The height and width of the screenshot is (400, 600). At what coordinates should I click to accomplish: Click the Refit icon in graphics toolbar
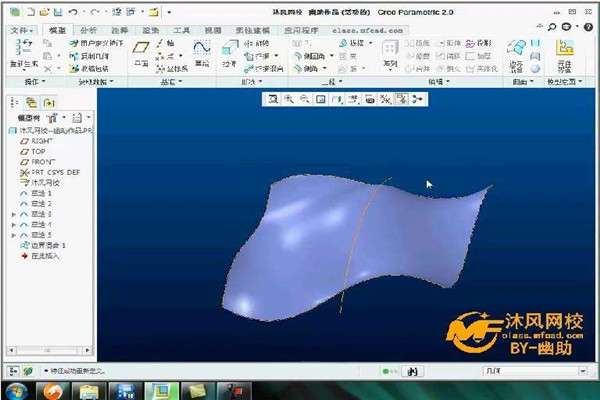click(273, 99)
